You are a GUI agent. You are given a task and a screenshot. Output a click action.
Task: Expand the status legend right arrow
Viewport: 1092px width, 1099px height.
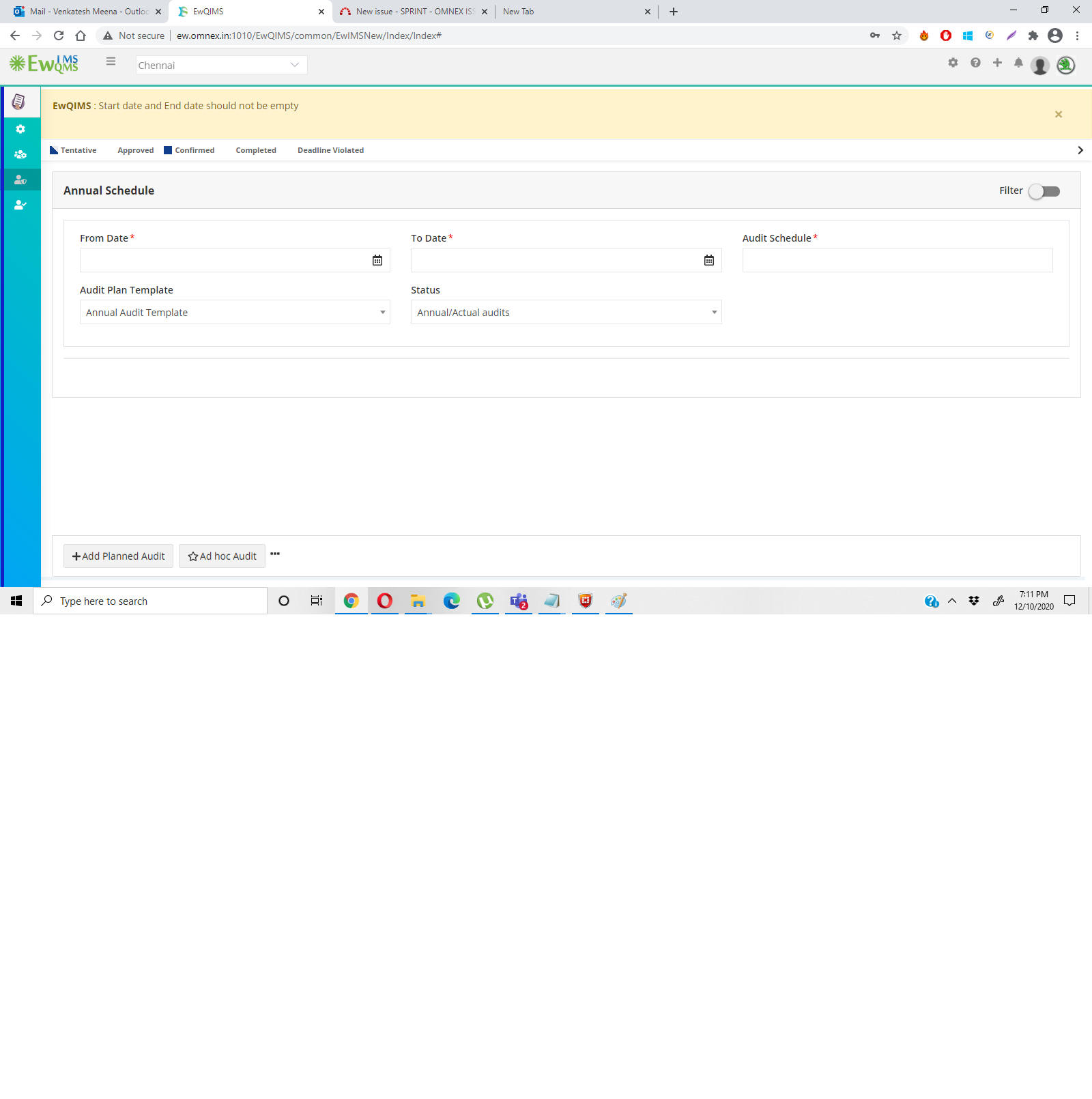pos(1080,150)
